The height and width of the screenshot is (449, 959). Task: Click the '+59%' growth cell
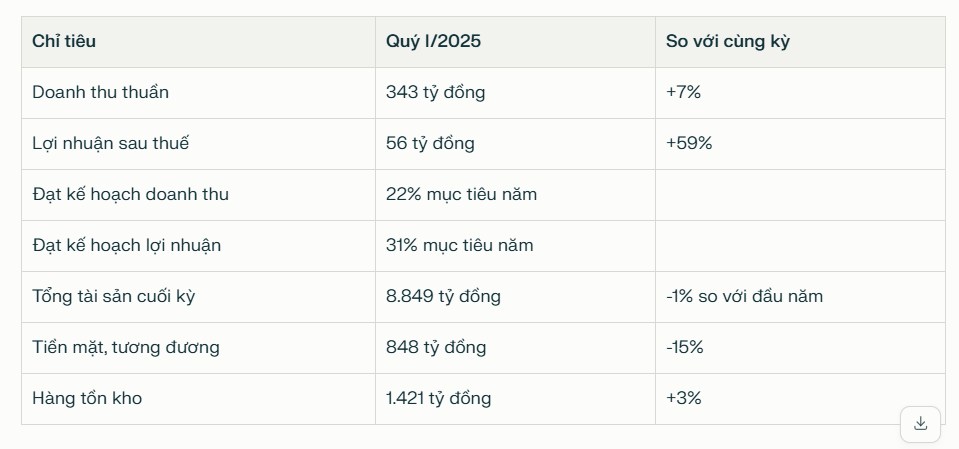point(689,143)
